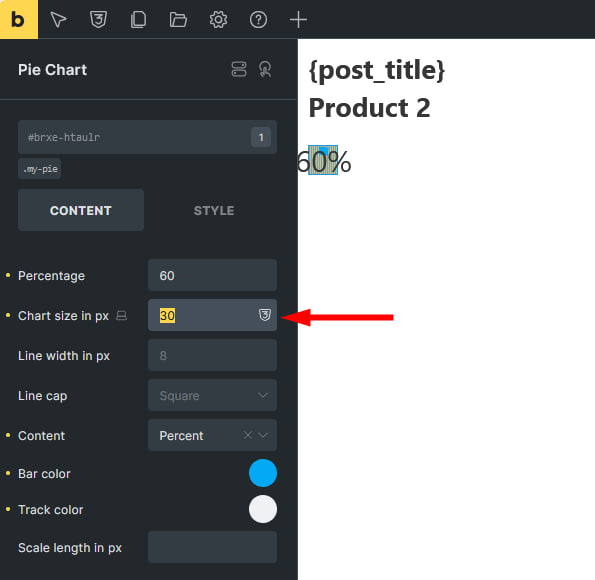This screenshot has height=580, width=595.
Task: Open the templates folder icon
Action: coord(178,20)
